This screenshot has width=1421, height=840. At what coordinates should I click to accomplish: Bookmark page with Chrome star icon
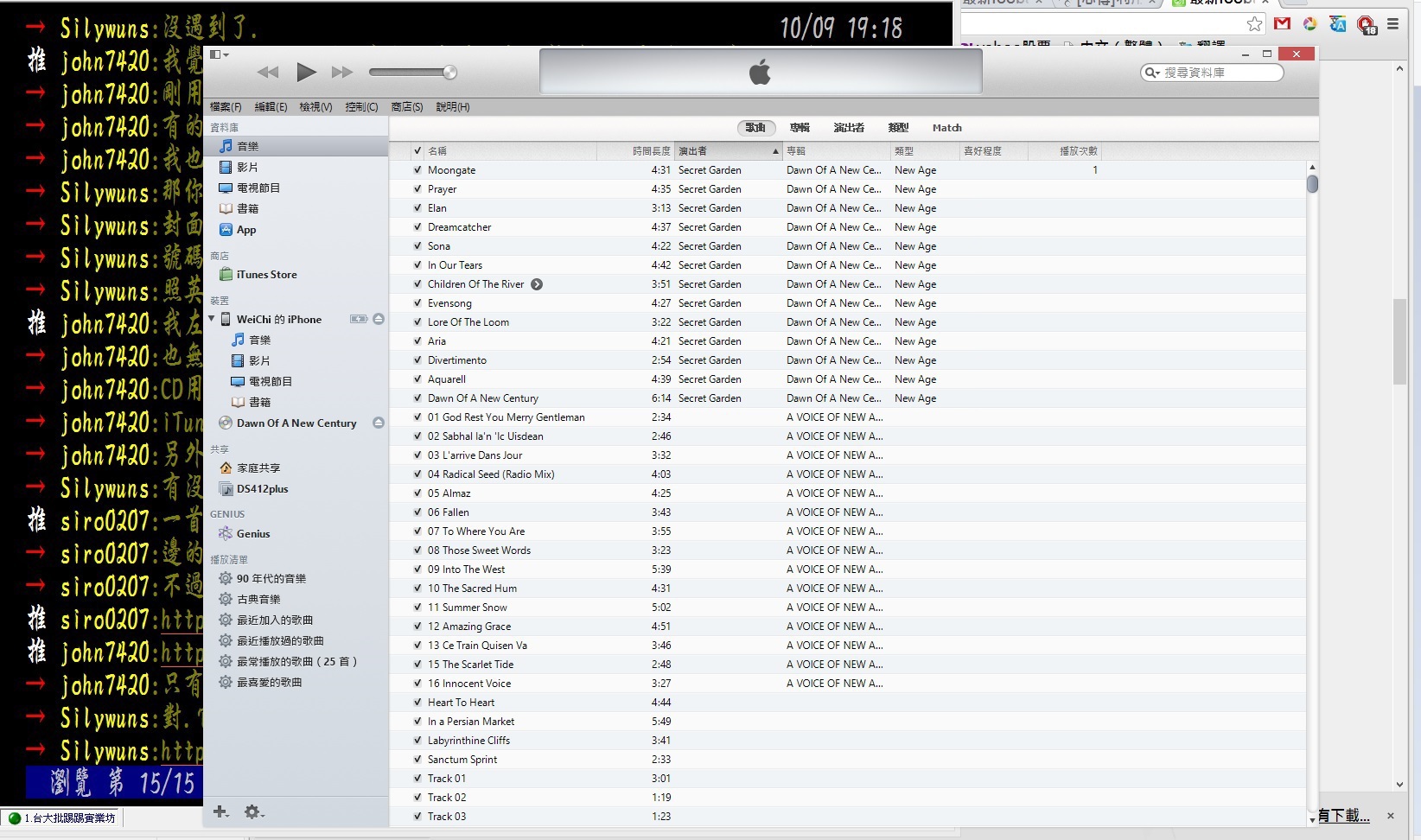click(1254, 24)
